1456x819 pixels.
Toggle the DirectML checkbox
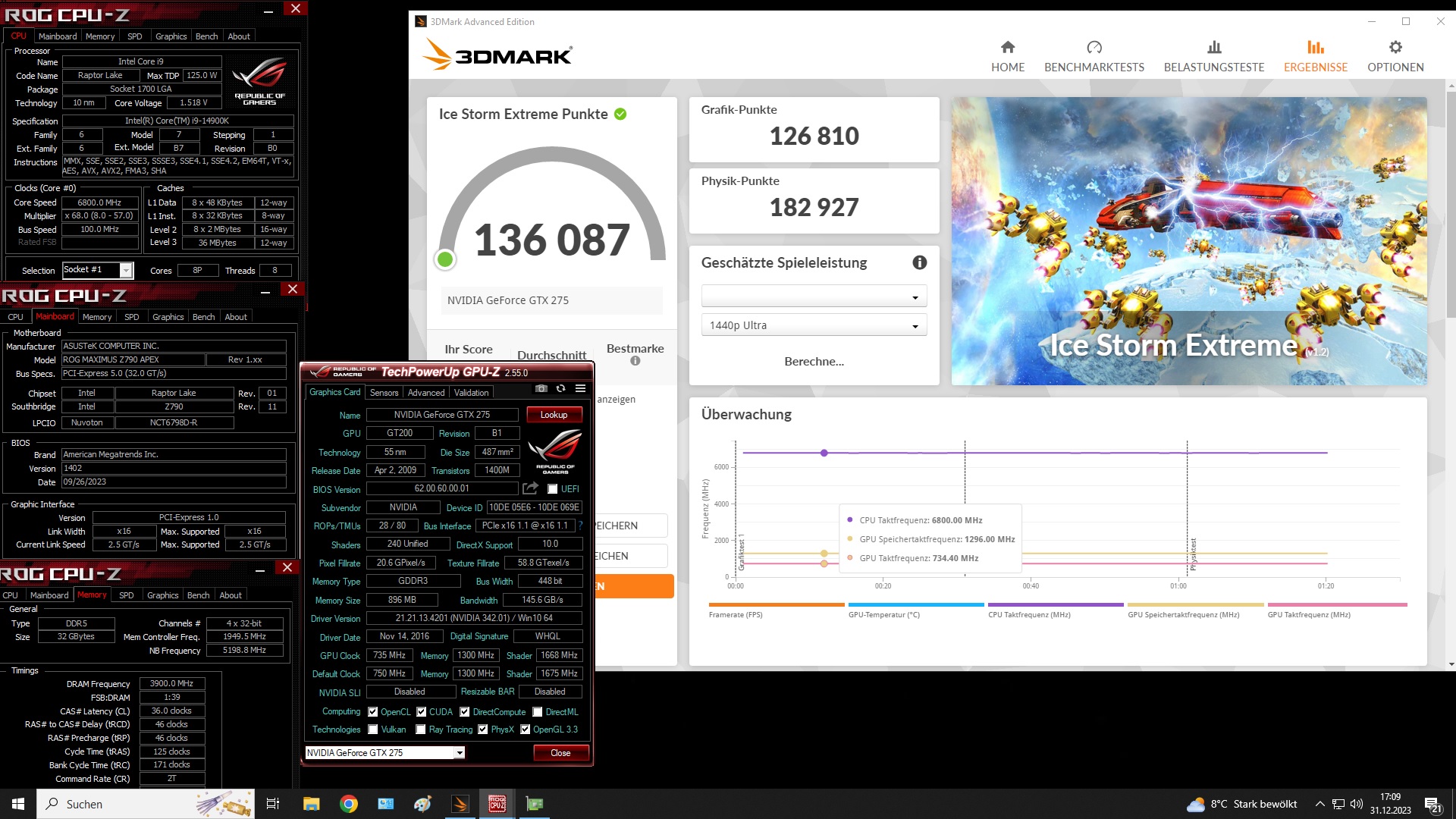537,712
